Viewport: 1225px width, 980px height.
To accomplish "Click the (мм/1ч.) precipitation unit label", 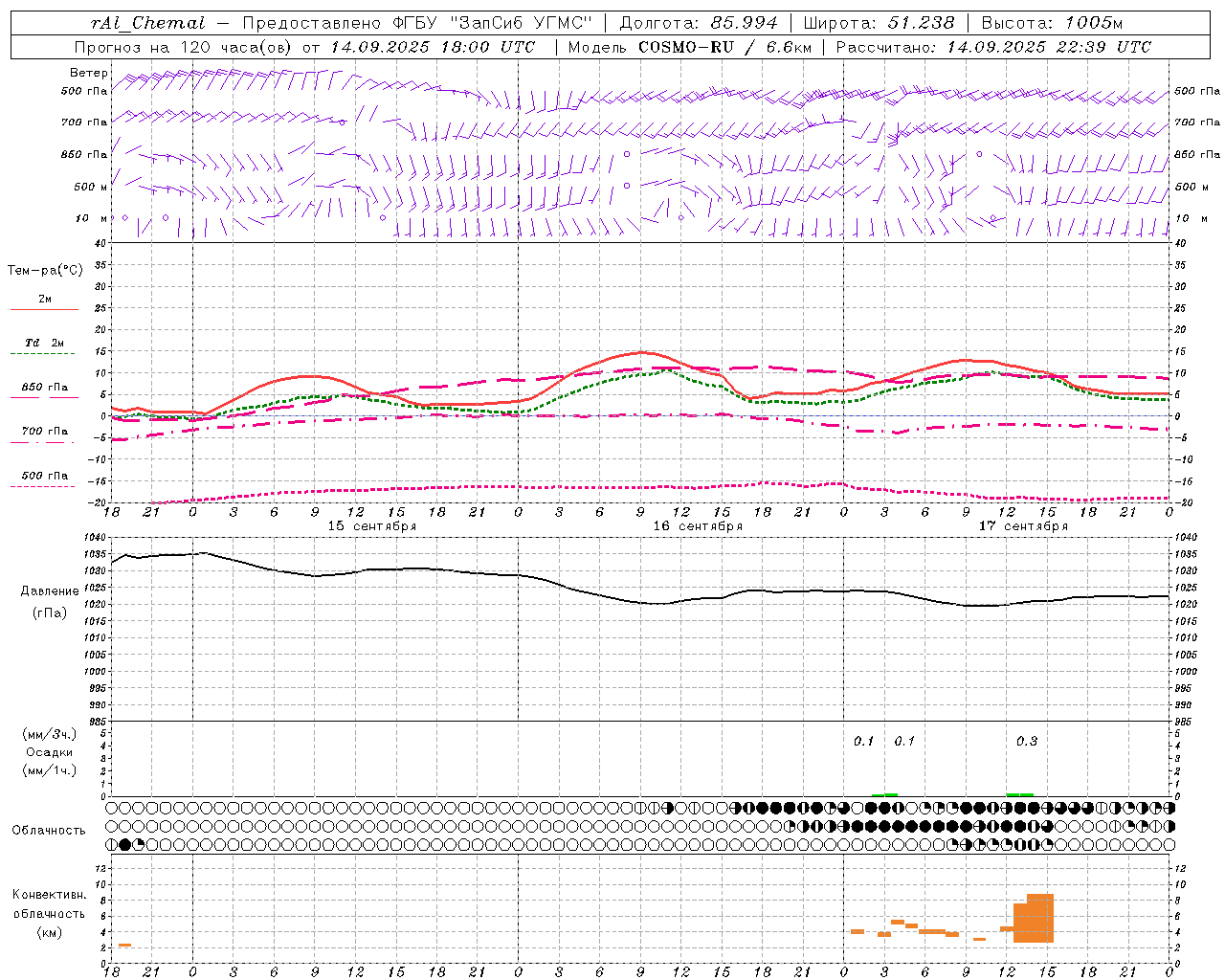I will pos(50,770).
